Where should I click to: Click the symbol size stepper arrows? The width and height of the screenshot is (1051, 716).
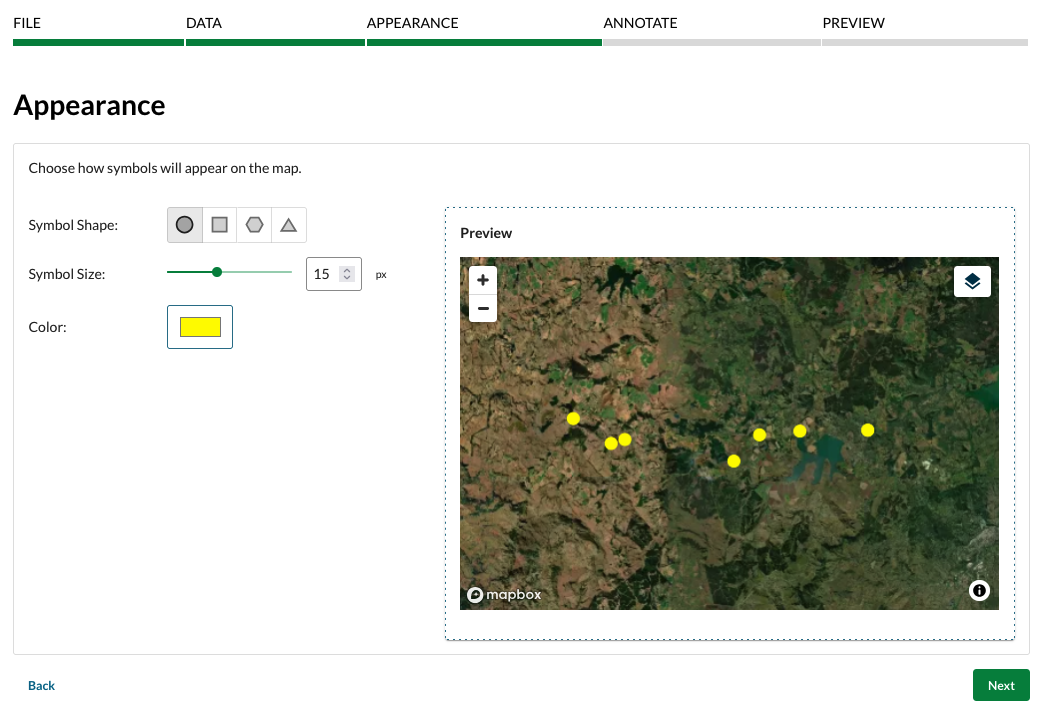click(347, 274)
